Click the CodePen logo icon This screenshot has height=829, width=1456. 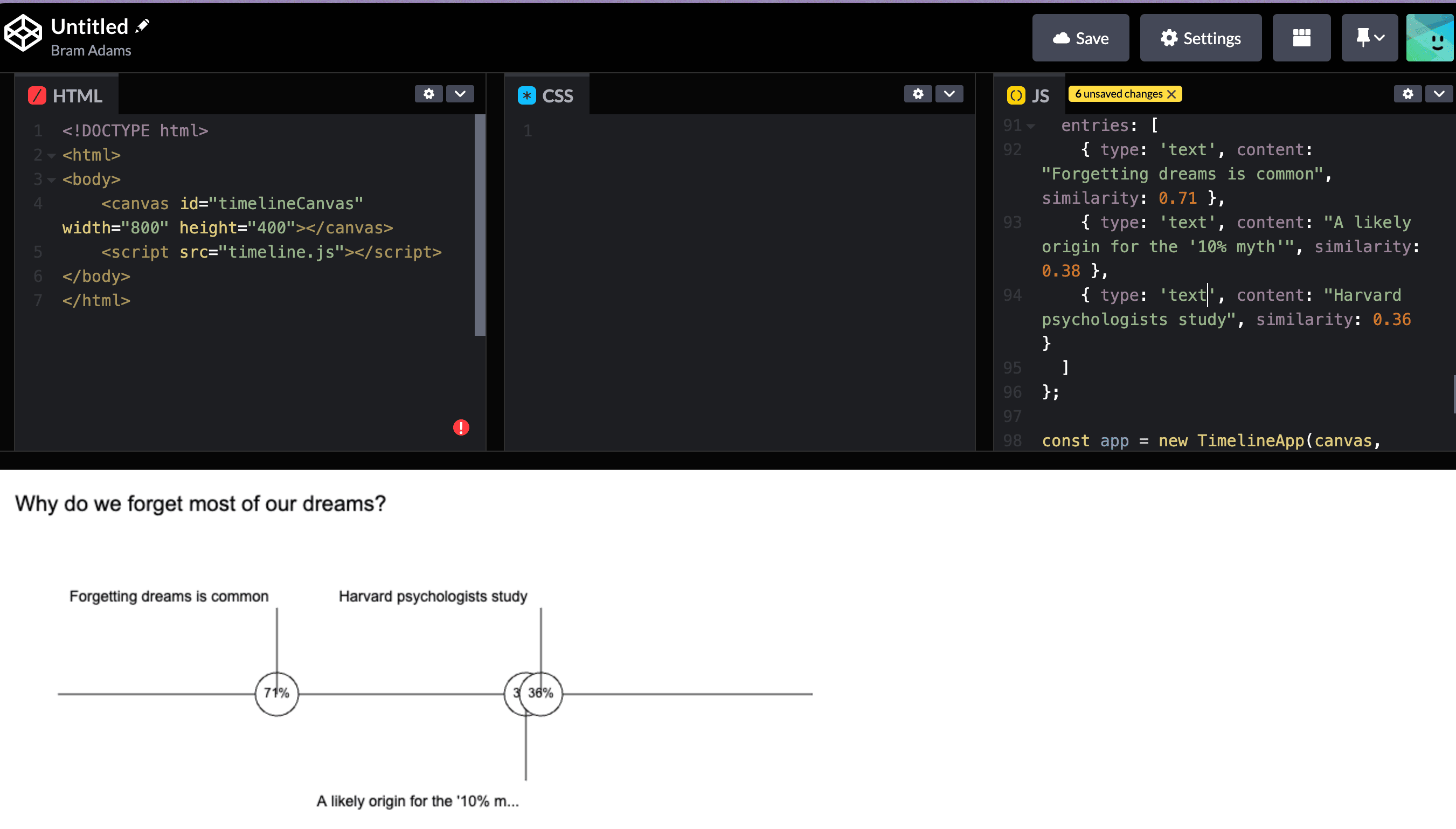[x=23, y=33]
